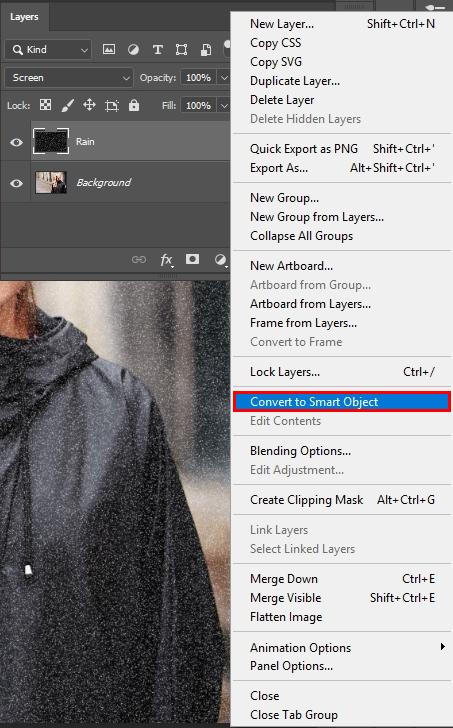Click the Opacity 100% field
The width and height of the screenshot is (453, 728).
199,78
